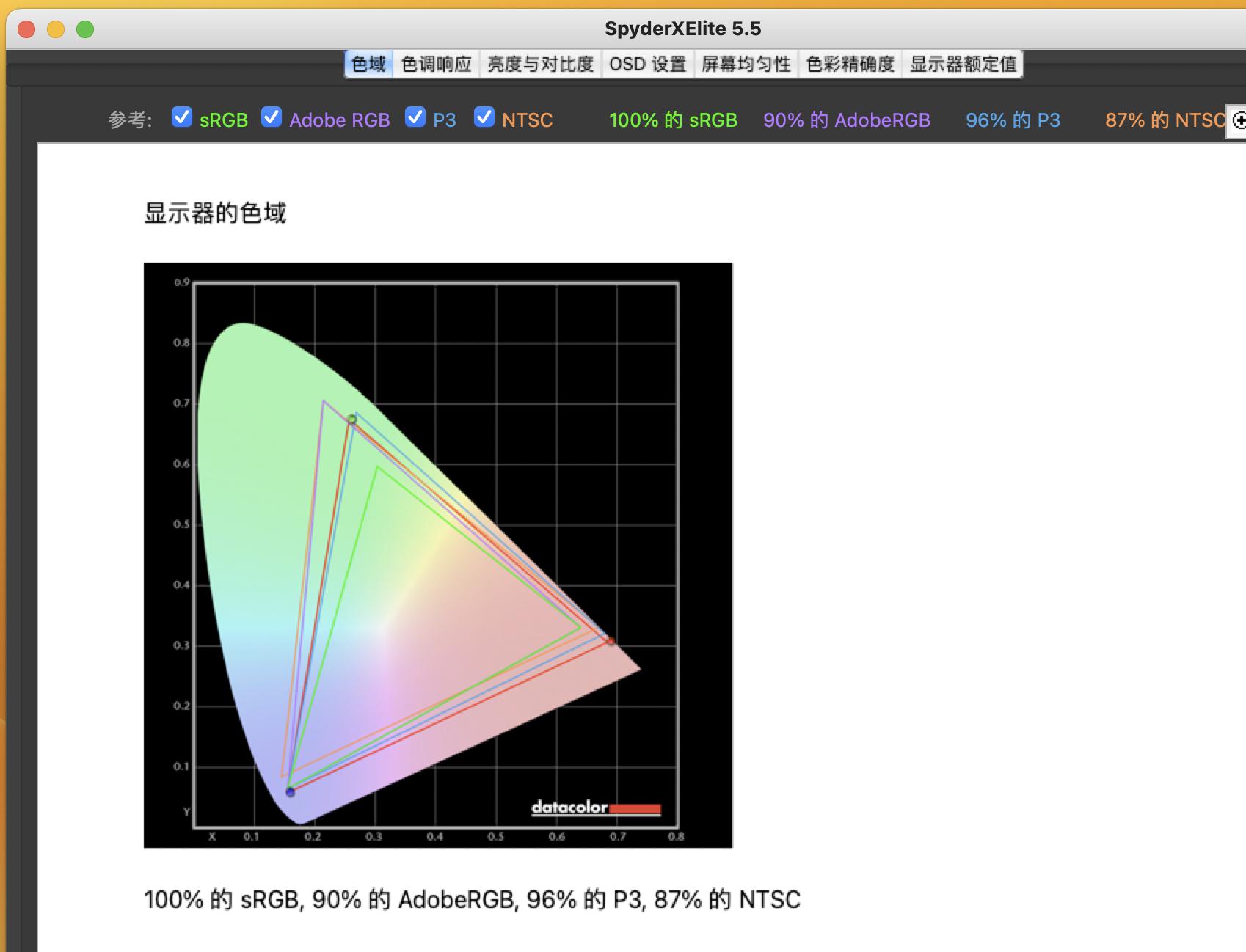Viewport: 1246px width, 952px height.
Task: Click the zoom plus icon near NTSC label
Action: [x=1239, y=121]
